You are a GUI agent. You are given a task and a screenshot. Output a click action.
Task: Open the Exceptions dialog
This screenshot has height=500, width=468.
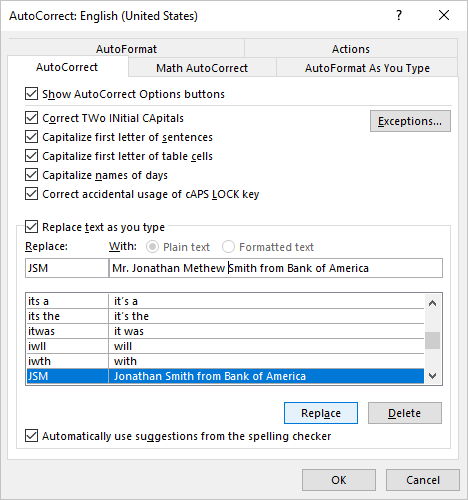(x=410, y=121)
